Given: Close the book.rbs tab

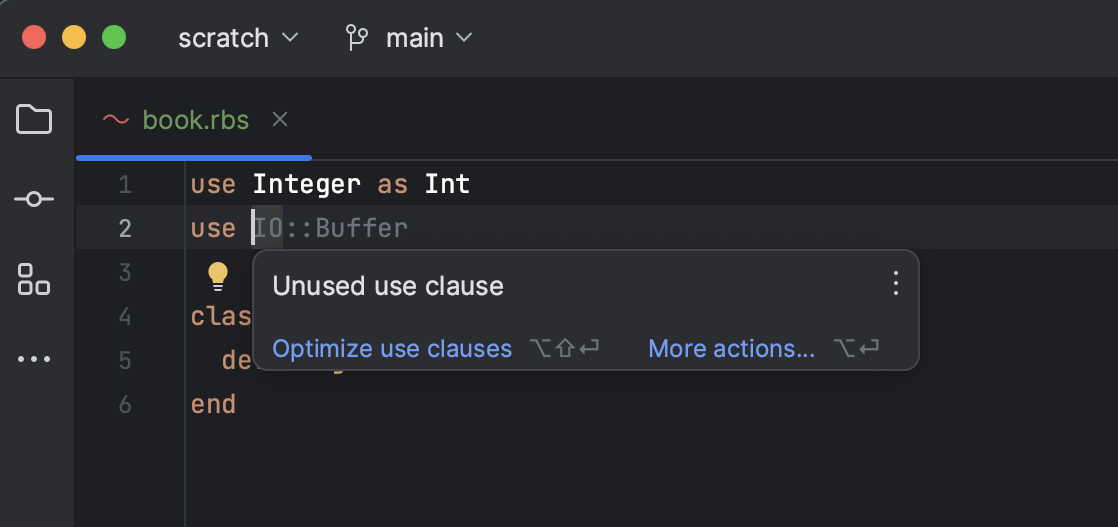Looking at the screenshot, I should tap(280, 120).
